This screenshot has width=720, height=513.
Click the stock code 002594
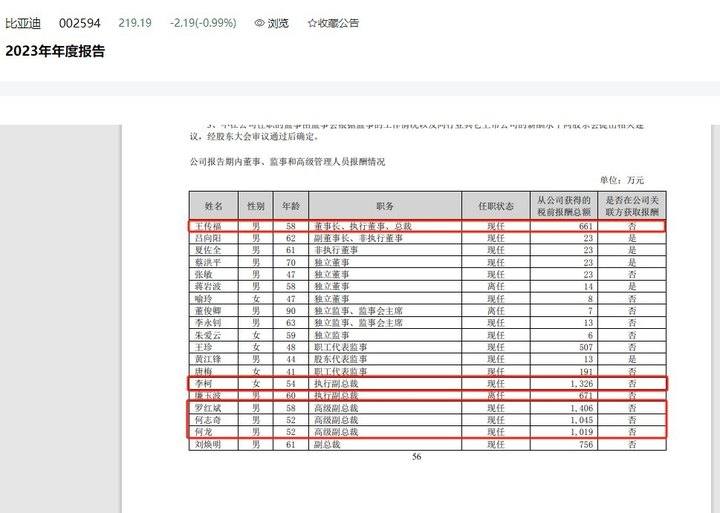click(79, 23)
